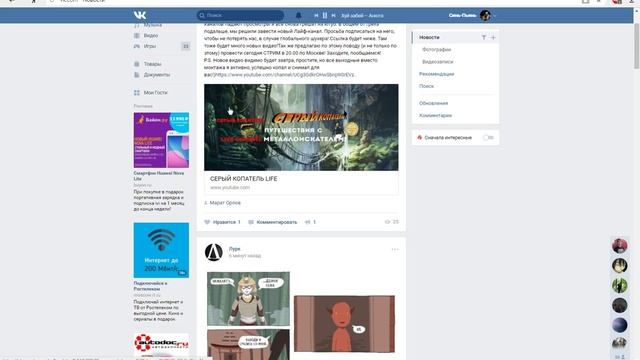
Task: Select Видеозаписи in right panel
Action: pos(438,62)
